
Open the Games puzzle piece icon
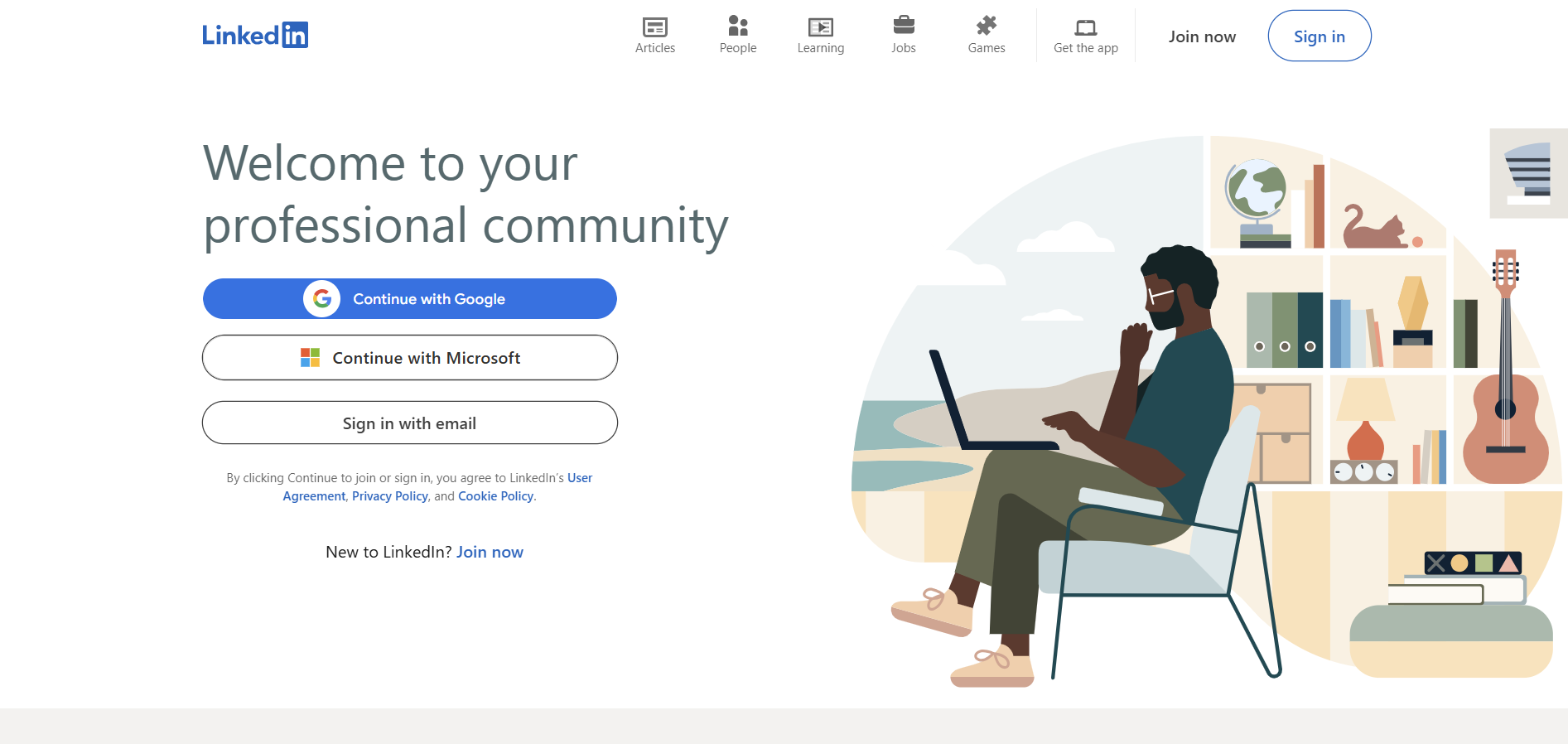tap(986, 26)
